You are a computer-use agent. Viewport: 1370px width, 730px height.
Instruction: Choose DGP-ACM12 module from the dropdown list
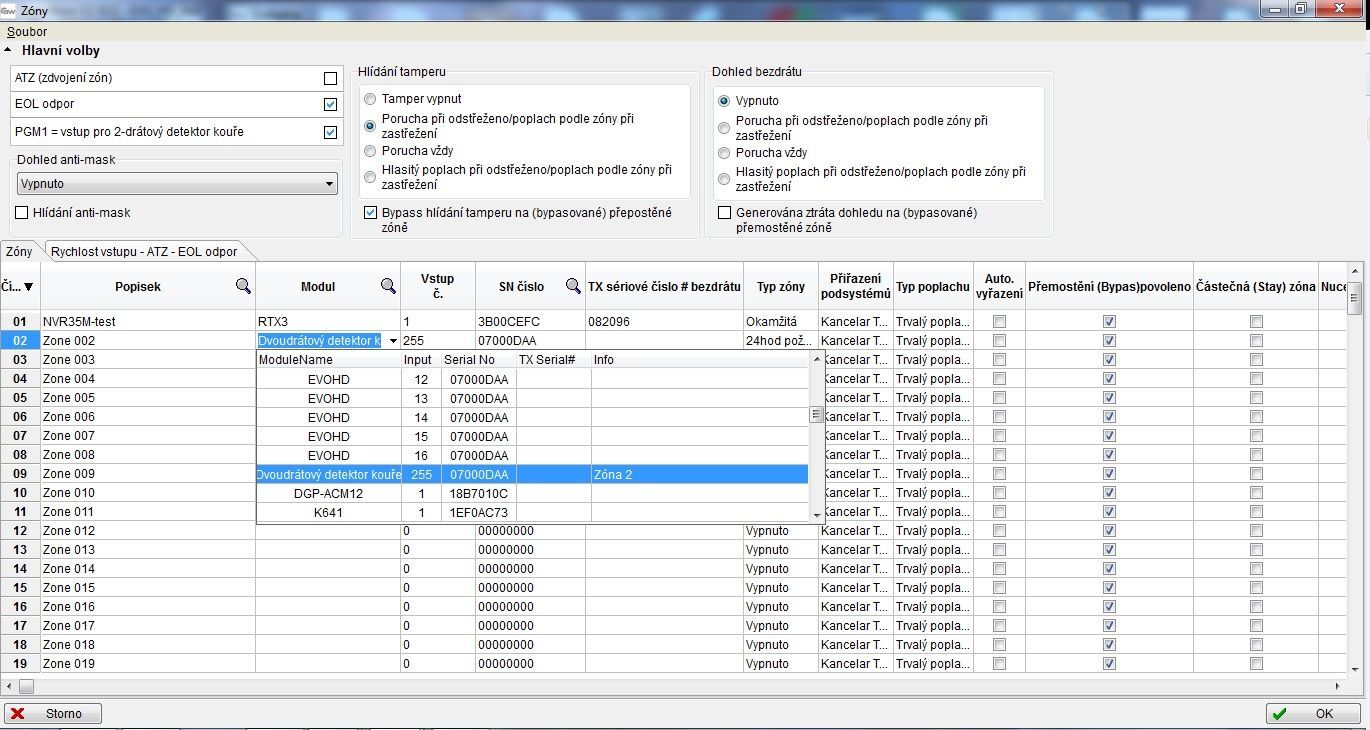[x=328, y=493]
